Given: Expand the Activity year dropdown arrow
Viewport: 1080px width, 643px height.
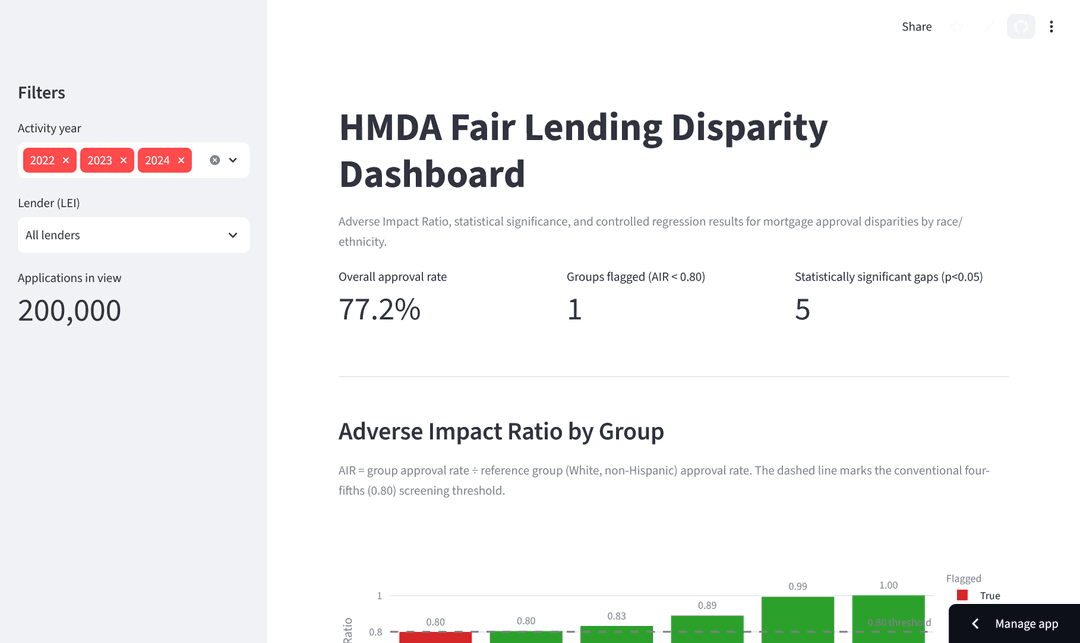Looking at the screenshot, I should [x=233, y=160].
